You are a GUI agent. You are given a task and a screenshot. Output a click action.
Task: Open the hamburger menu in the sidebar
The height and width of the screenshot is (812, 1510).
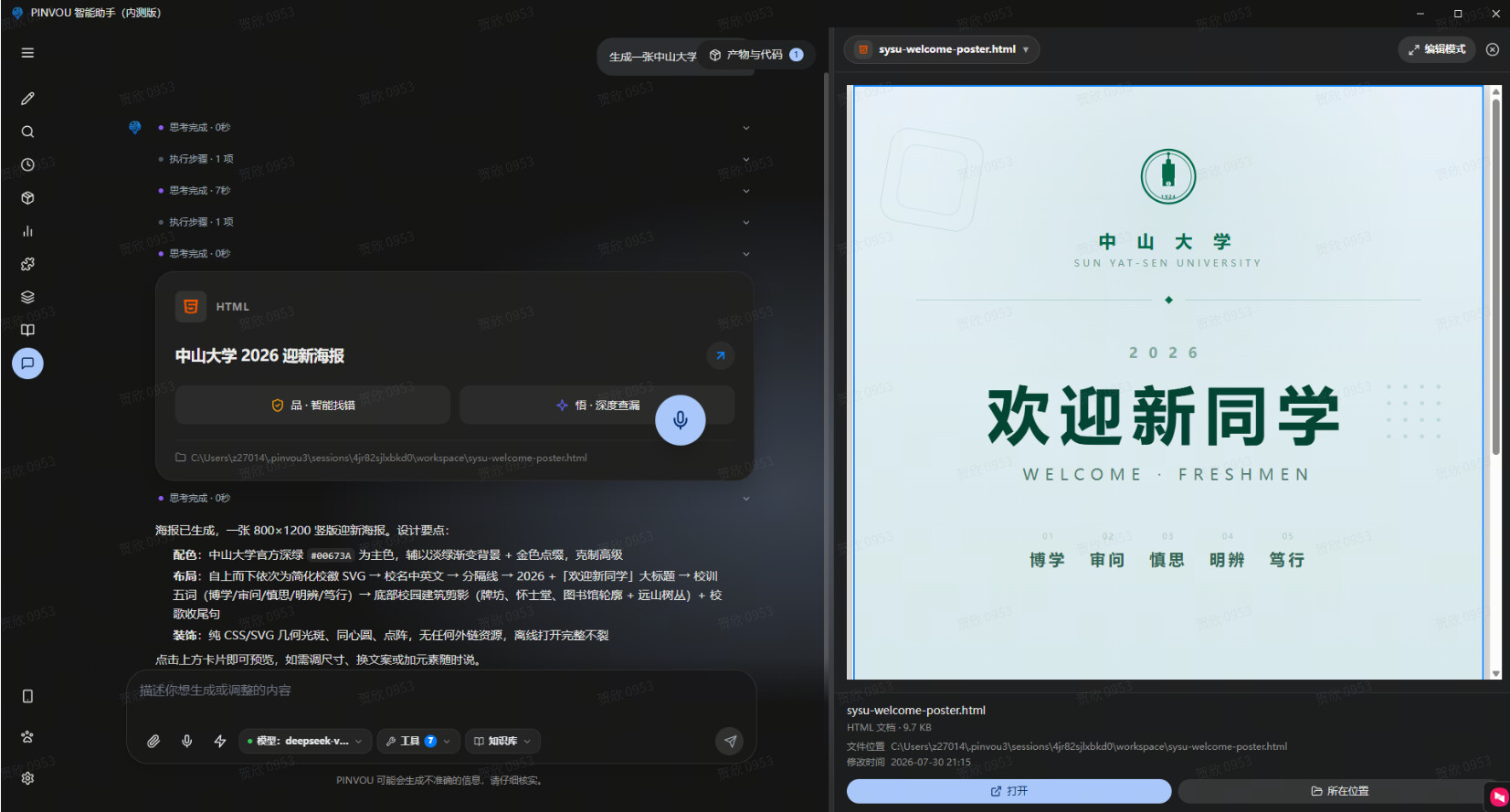point(27,53)
